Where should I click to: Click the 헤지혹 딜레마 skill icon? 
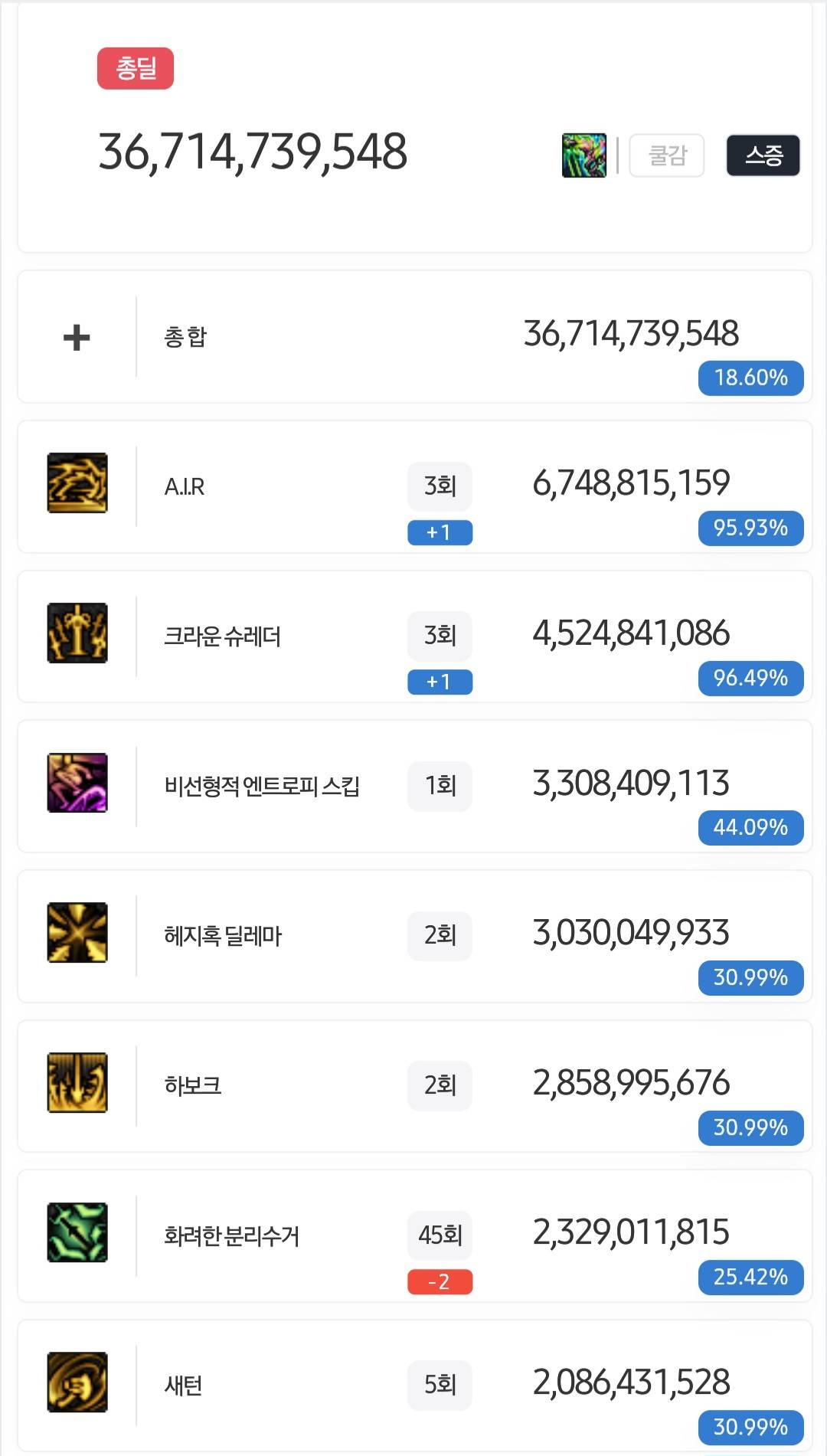(77, 932)
